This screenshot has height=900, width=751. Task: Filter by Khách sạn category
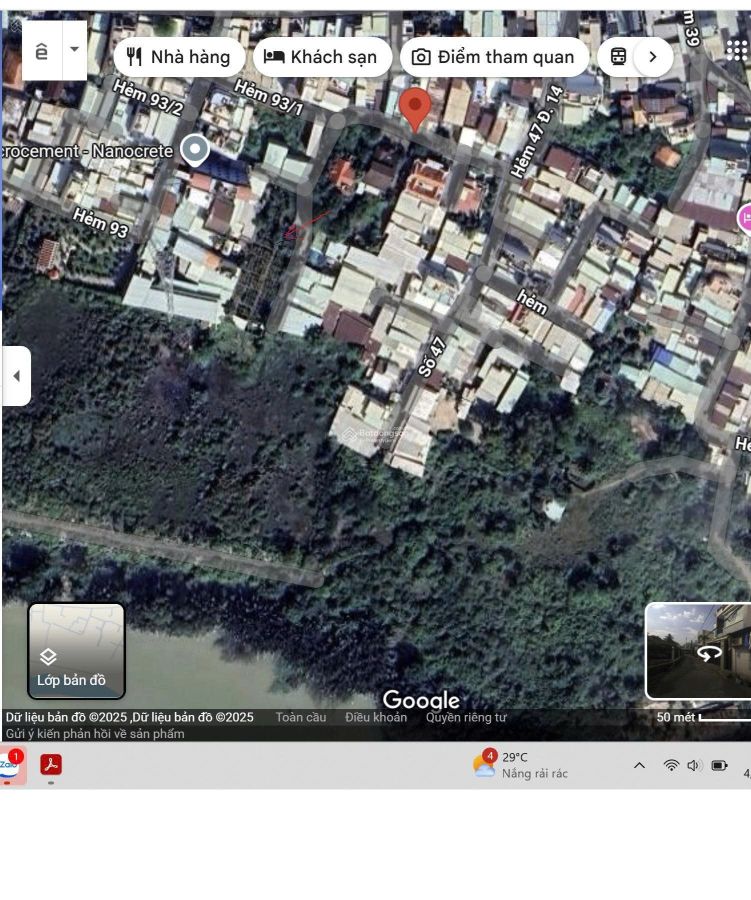[x=322, y=57]
